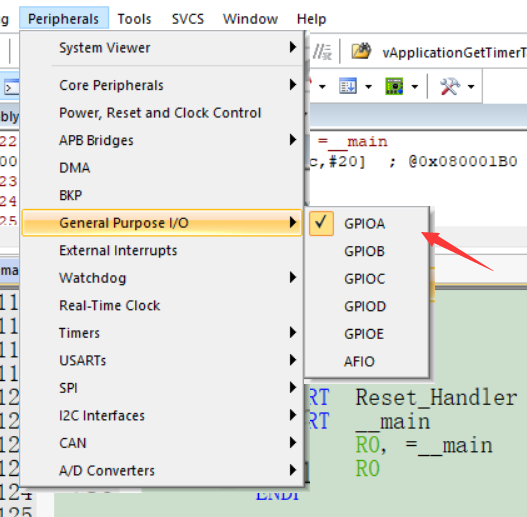
Task: Click the green board debug icon
Action: click(x=394, y=86)
